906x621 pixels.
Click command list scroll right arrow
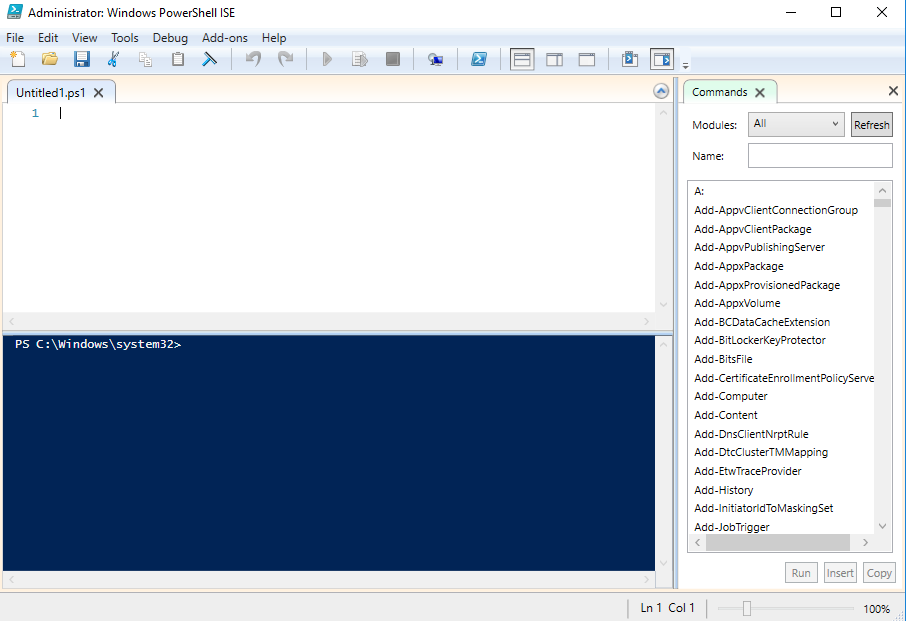click(865, 542)
